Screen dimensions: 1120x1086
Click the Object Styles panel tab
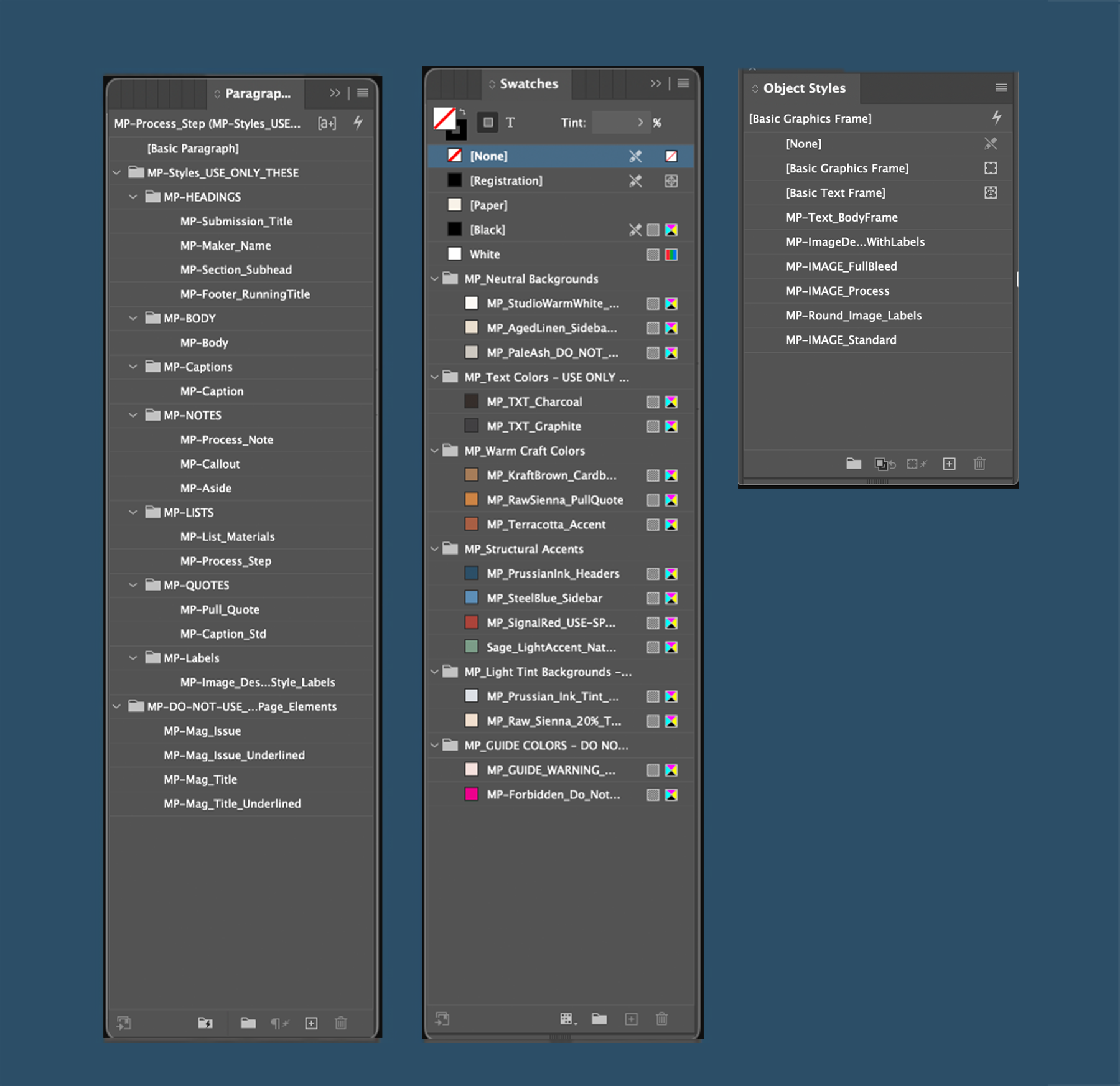[801, 88]
